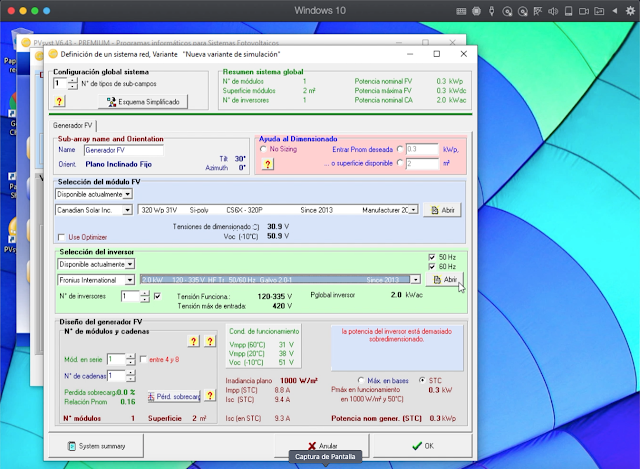Click Plano Inclinado Fijo orientation text
This screenshot has width=640, height=469.
click(x=118, y=164)
